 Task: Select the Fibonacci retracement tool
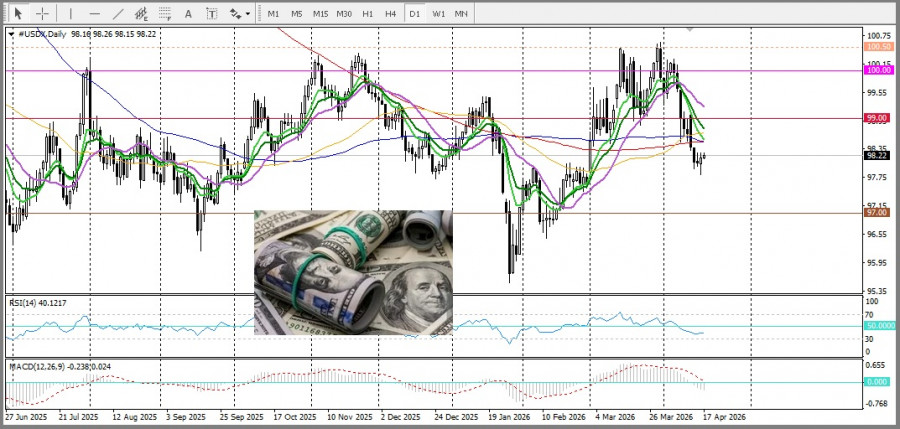point(166,13)
